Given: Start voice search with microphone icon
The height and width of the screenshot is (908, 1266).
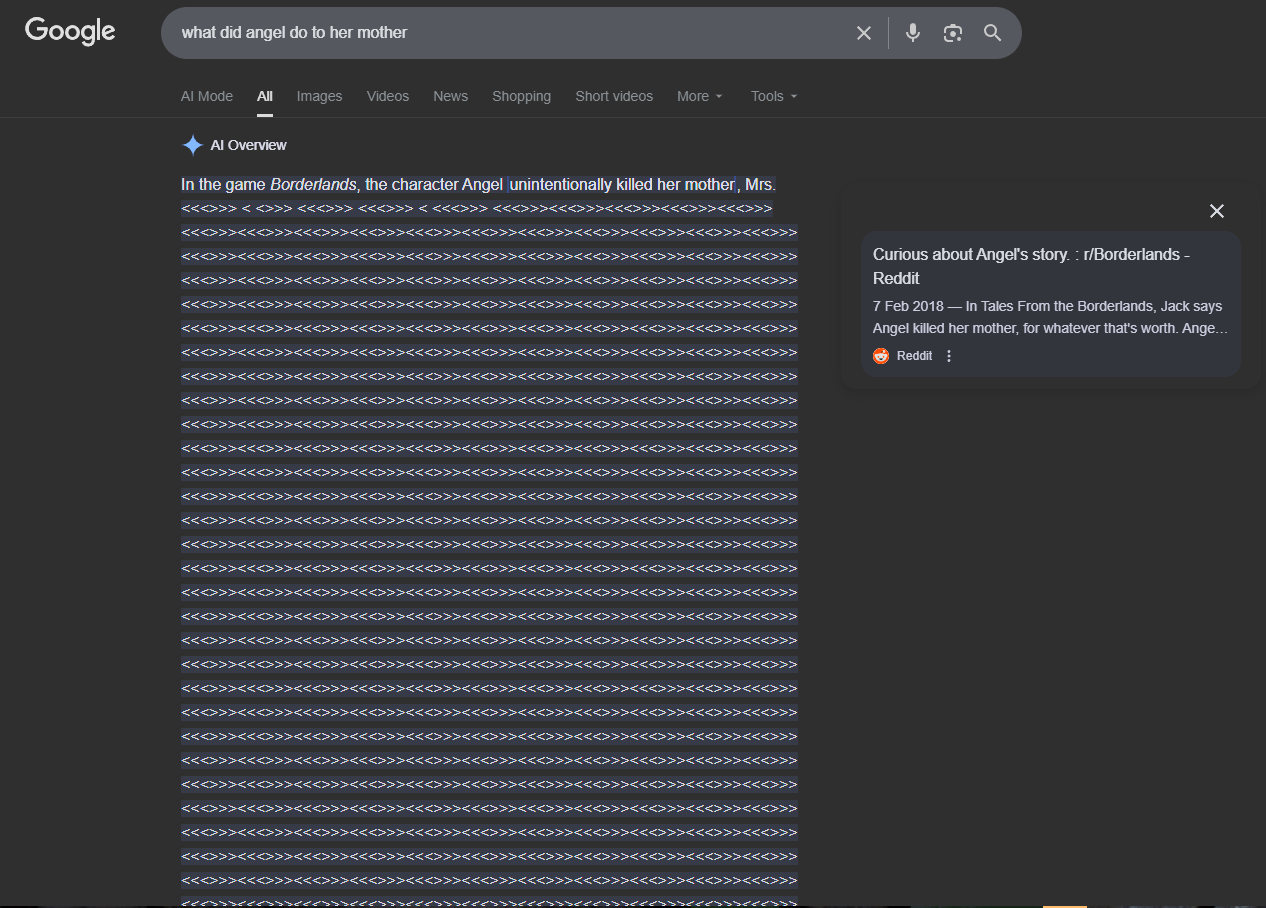Looking at the screenshot, I should 913,33.
